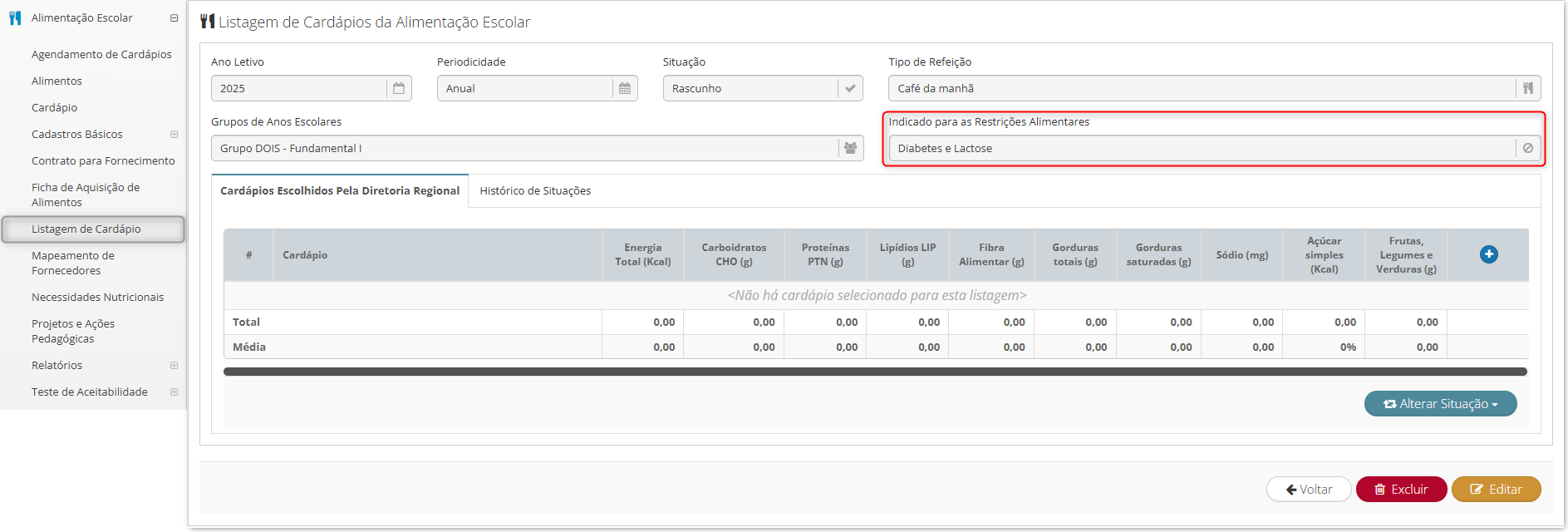Click the Média row label

[249, 347]
